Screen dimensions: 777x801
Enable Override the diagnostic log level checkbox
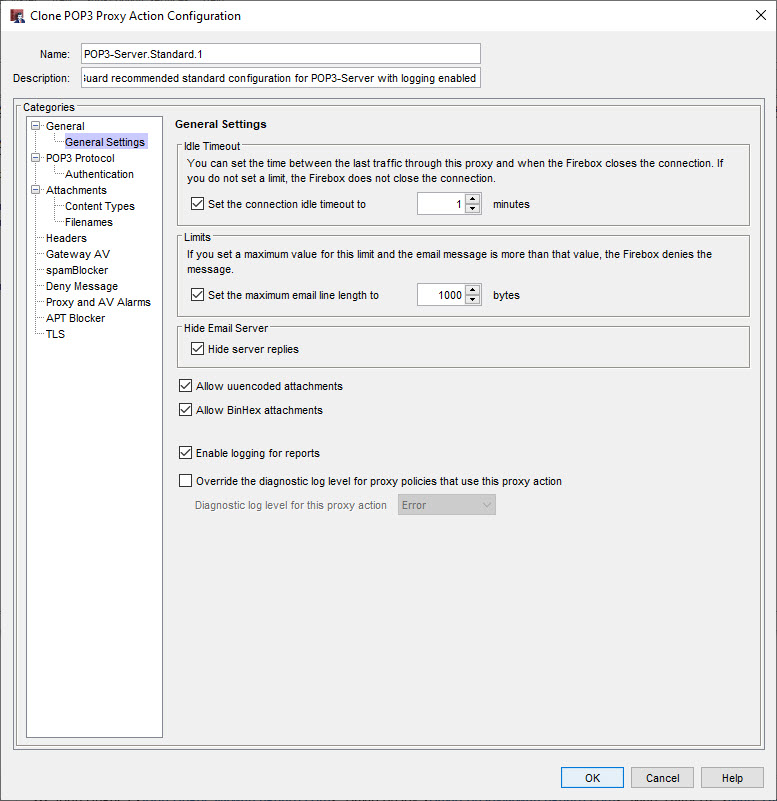[x=185, y=481]
